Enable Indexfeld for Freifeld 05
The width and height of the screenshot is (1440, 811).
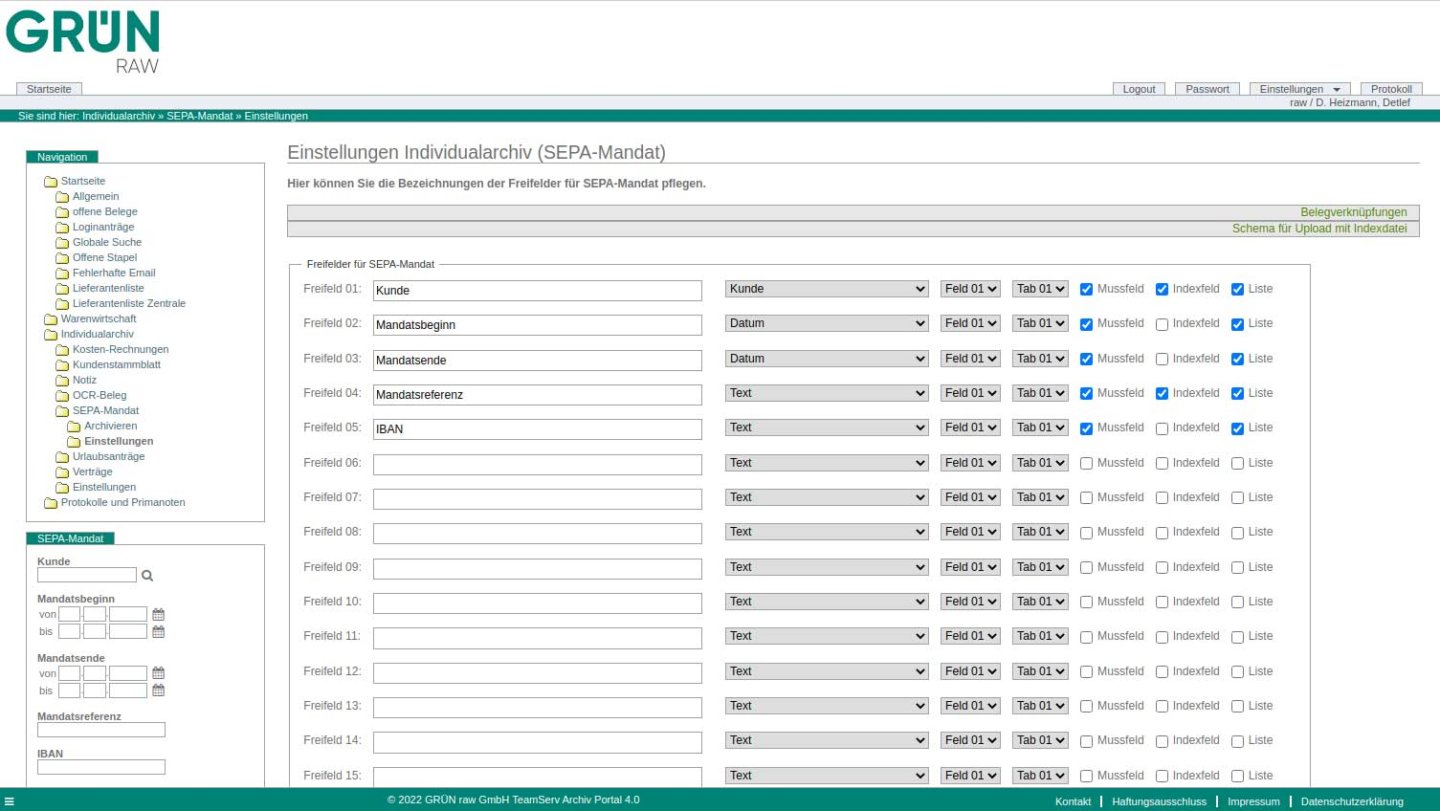click(x=1162, y=428)
